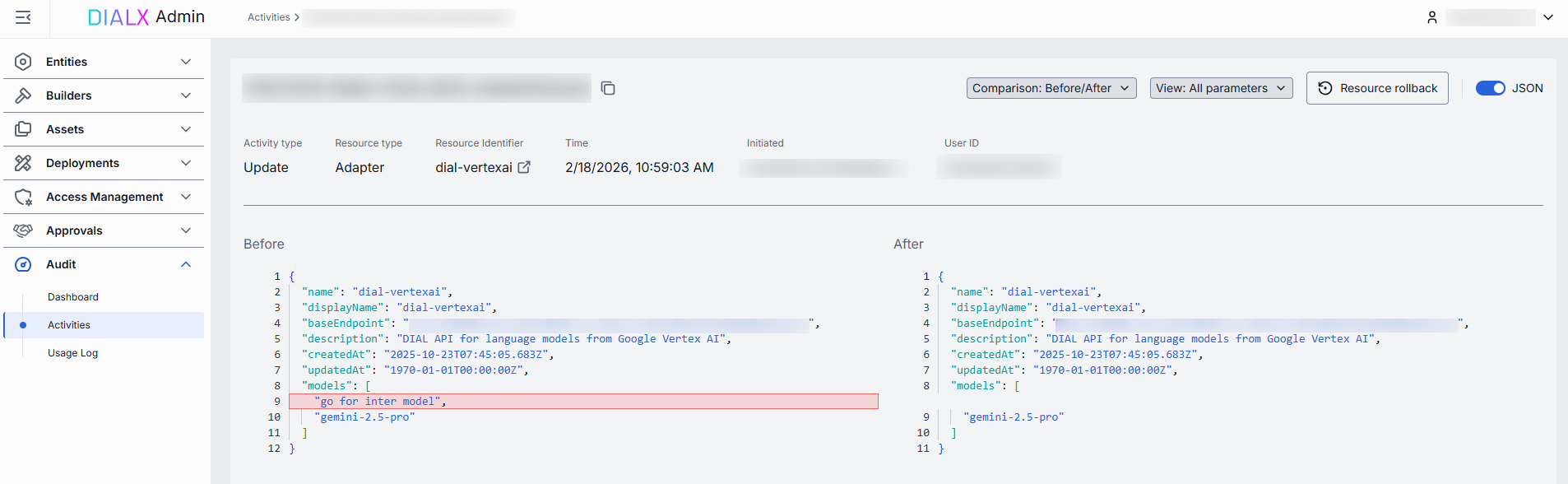Expand the user account menu chevron
The width and height of the screenshot is (1568, 484).
[1548, 17]
